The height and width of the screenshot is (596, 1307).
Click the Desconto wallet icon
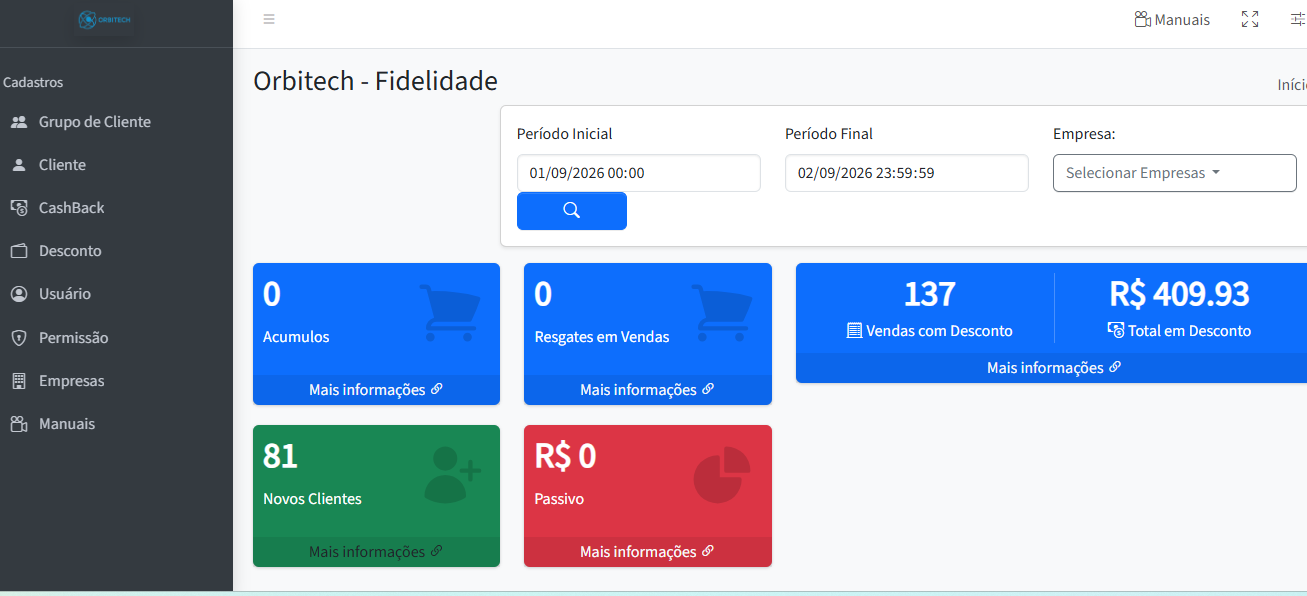(18, 251)
